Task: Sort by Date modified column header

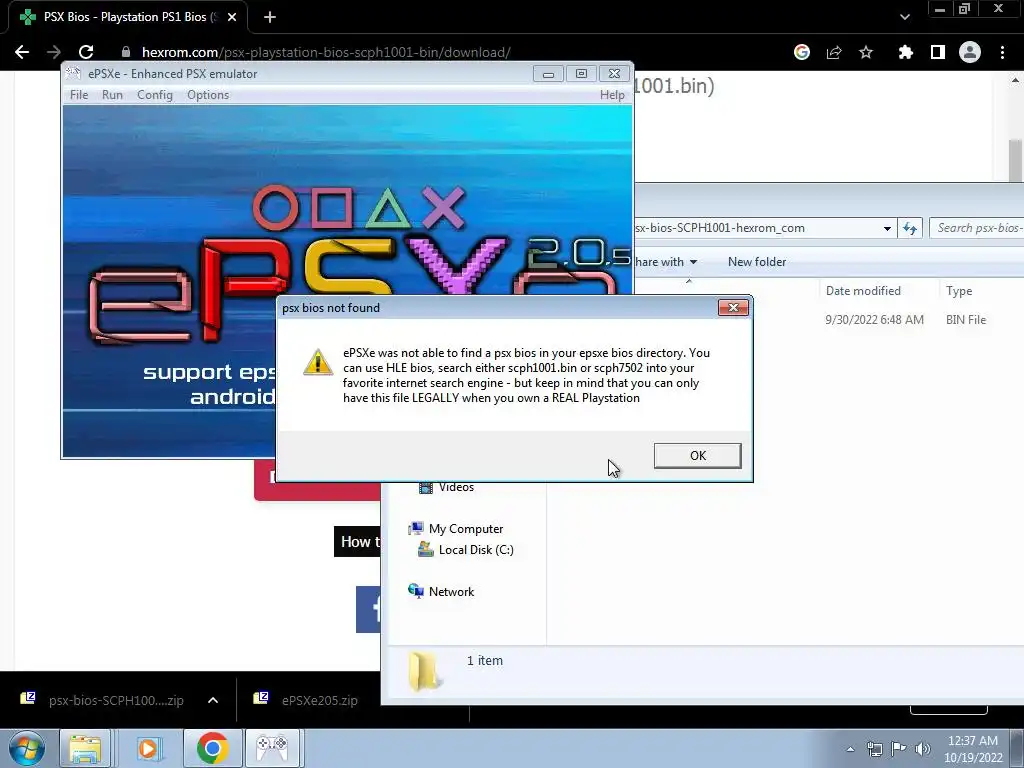Action: [863, 291]
